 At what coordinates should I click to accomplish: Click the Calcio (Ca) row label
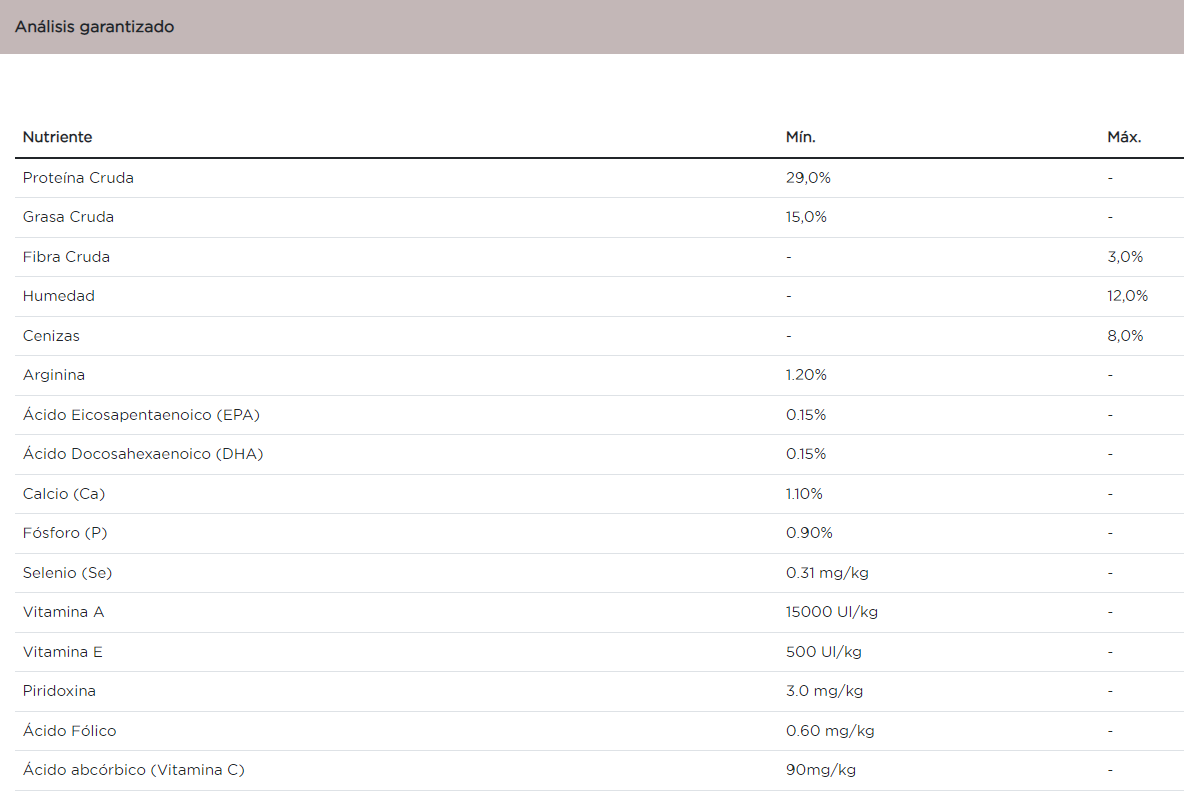(x=64, y=494)
